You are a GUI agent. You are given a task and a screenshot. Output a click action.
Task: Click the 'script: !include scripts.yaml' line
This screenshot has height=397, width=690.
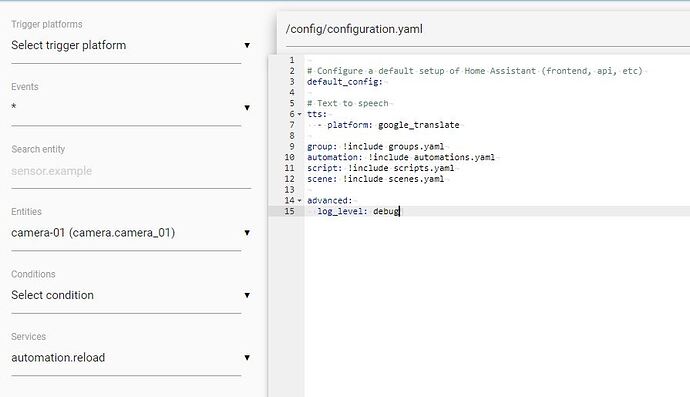381,168
